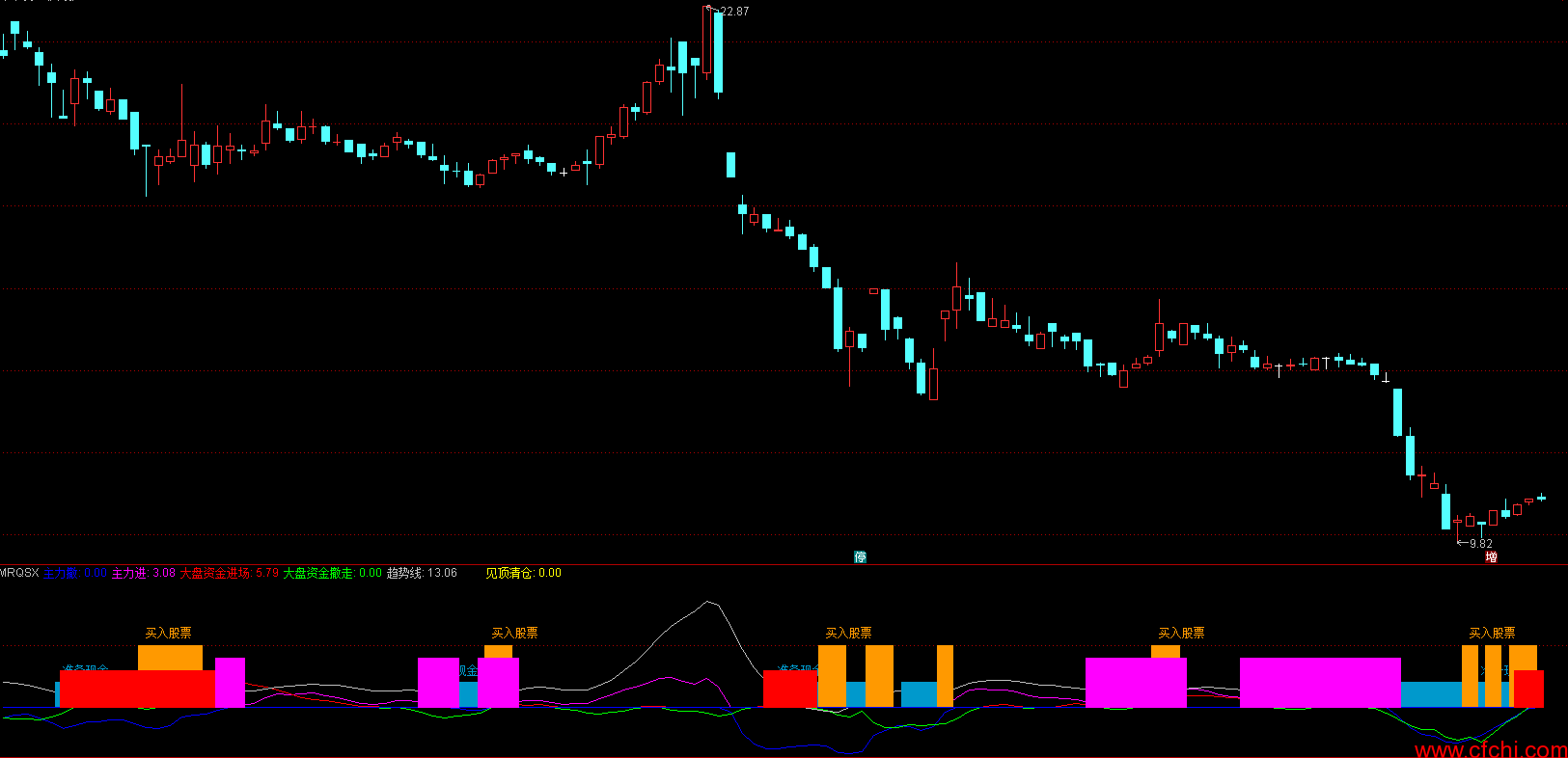
Task: Click the 主力进: 3.08 legend entry
Action: click(144, 573)
